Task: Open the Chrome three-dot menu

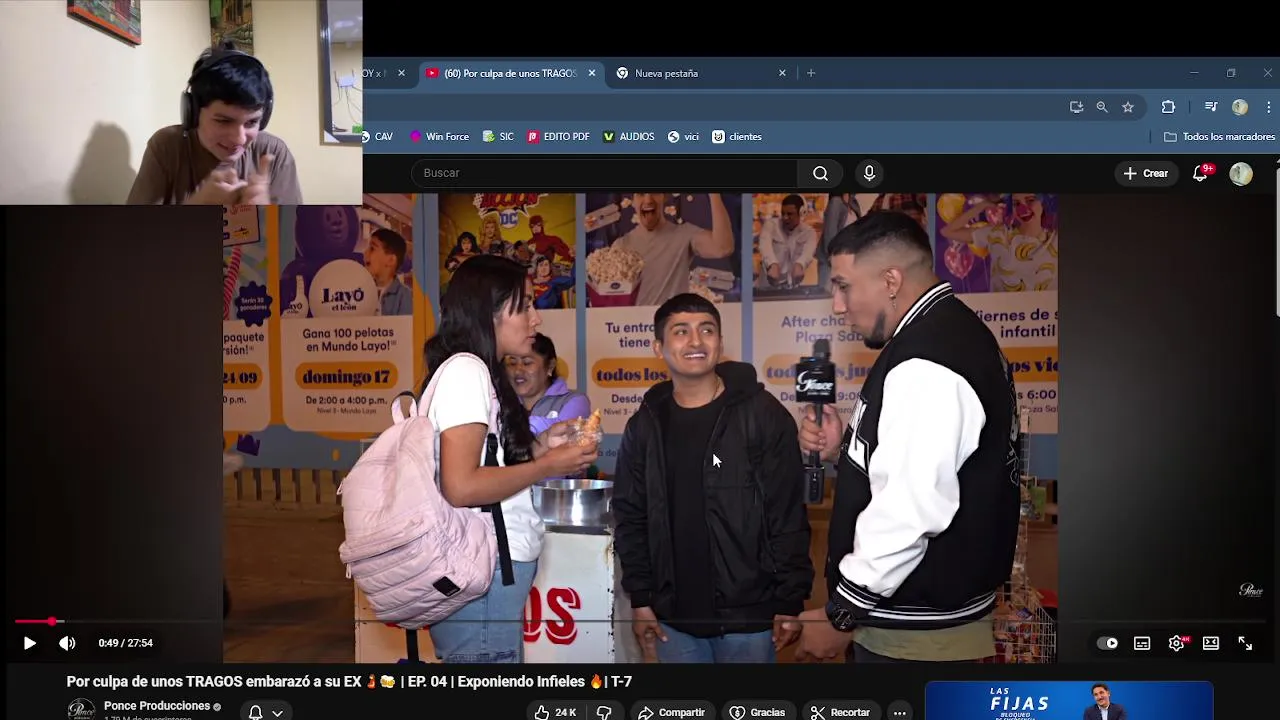Action: (x=1268, y=107)
